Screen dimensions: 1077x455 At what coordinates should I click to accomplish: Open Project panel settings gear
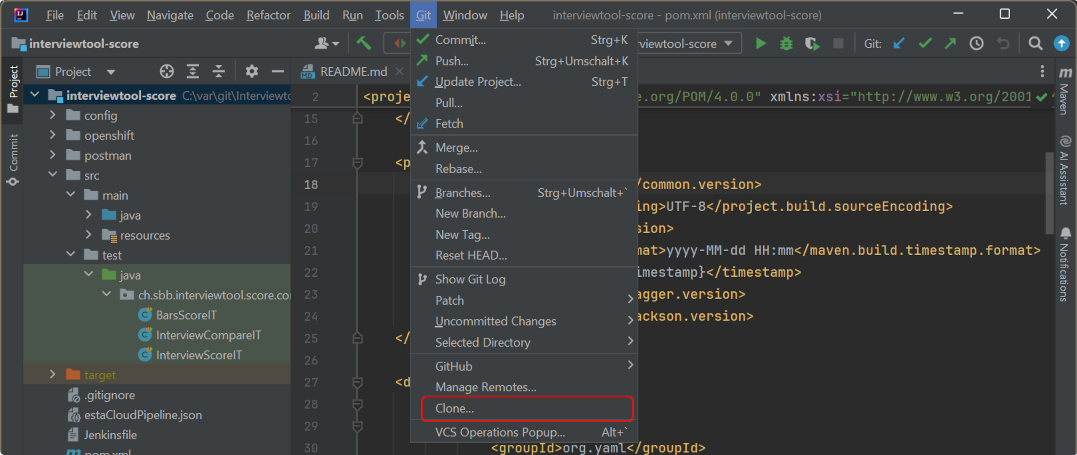pos(251,71)
